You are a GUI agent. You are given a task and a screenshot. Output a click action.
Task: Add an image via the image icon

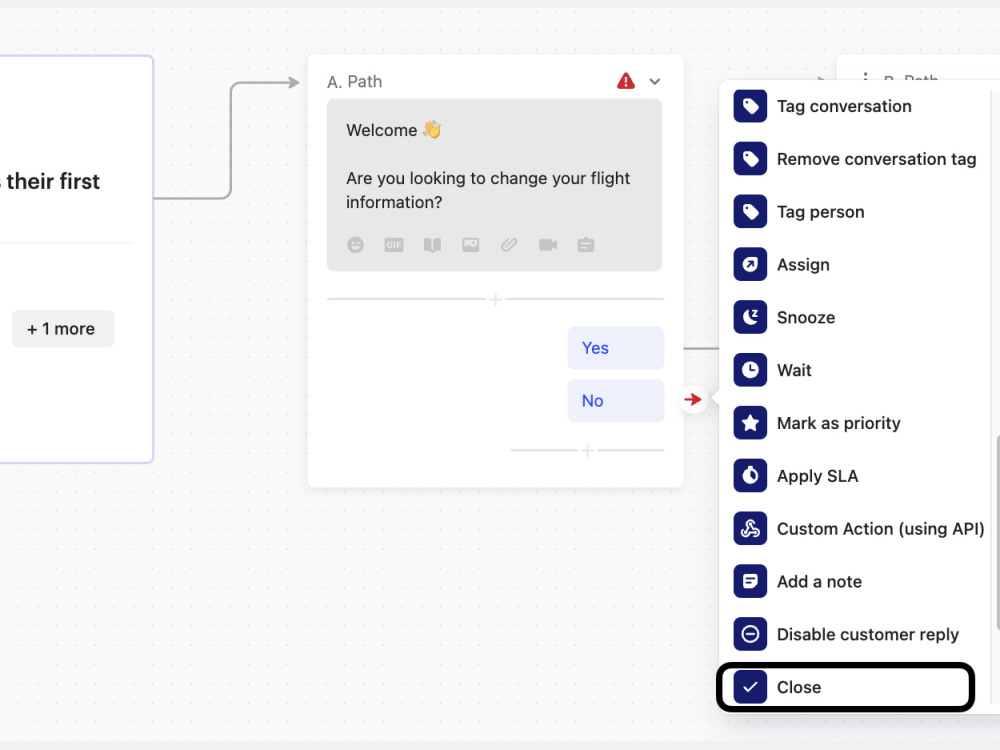[x=470, y=244]
